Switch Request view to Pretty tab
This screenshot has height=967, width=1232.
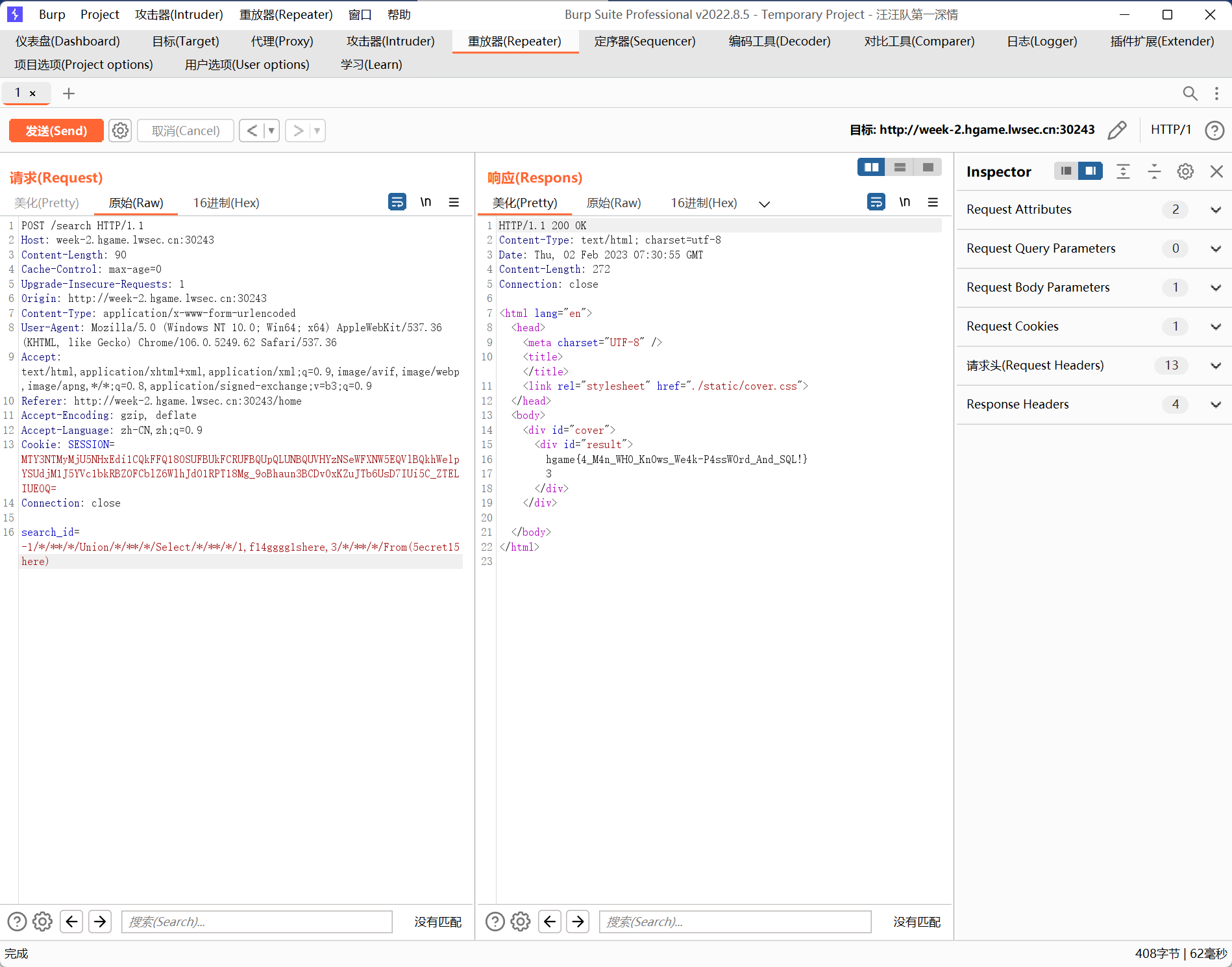[47, 203]
